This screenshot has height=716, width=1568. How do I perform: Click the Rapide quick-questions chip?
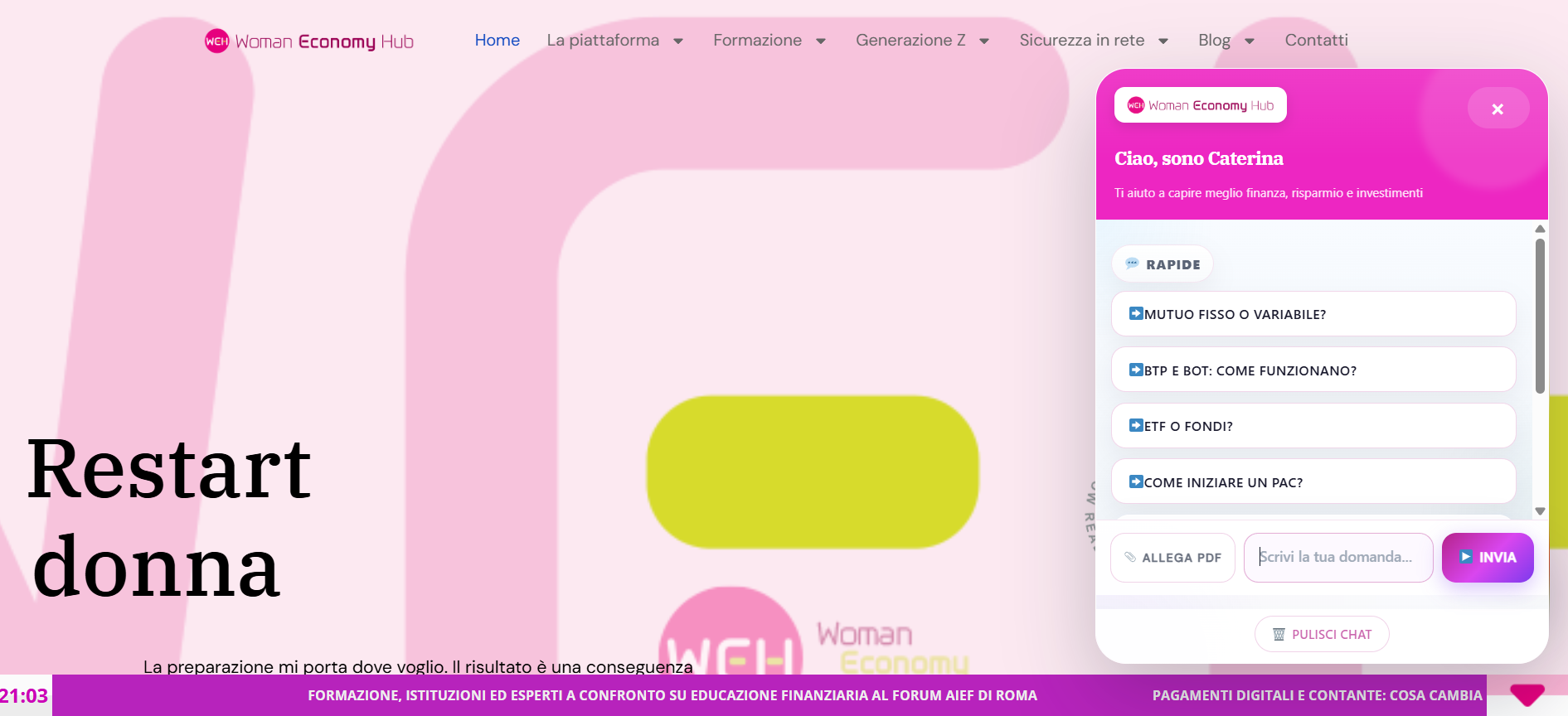tap(1163, 264)
